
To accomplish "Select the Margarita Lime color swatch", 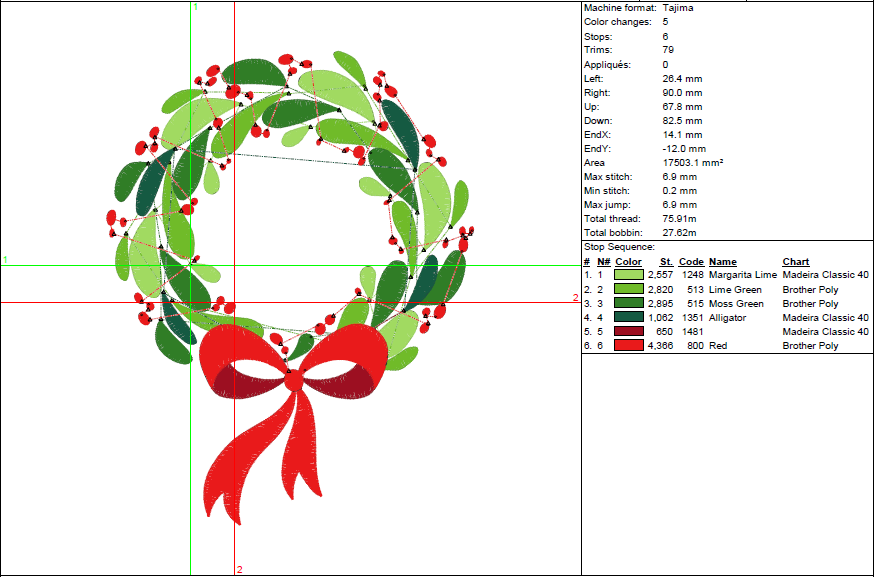I will [x=627, y=274].
